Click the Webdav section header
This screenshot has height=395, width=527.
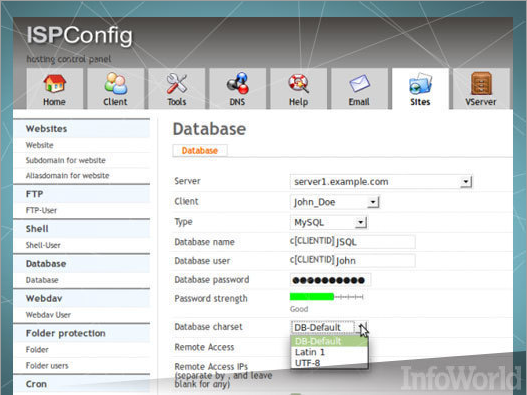(x=81, y=299)
